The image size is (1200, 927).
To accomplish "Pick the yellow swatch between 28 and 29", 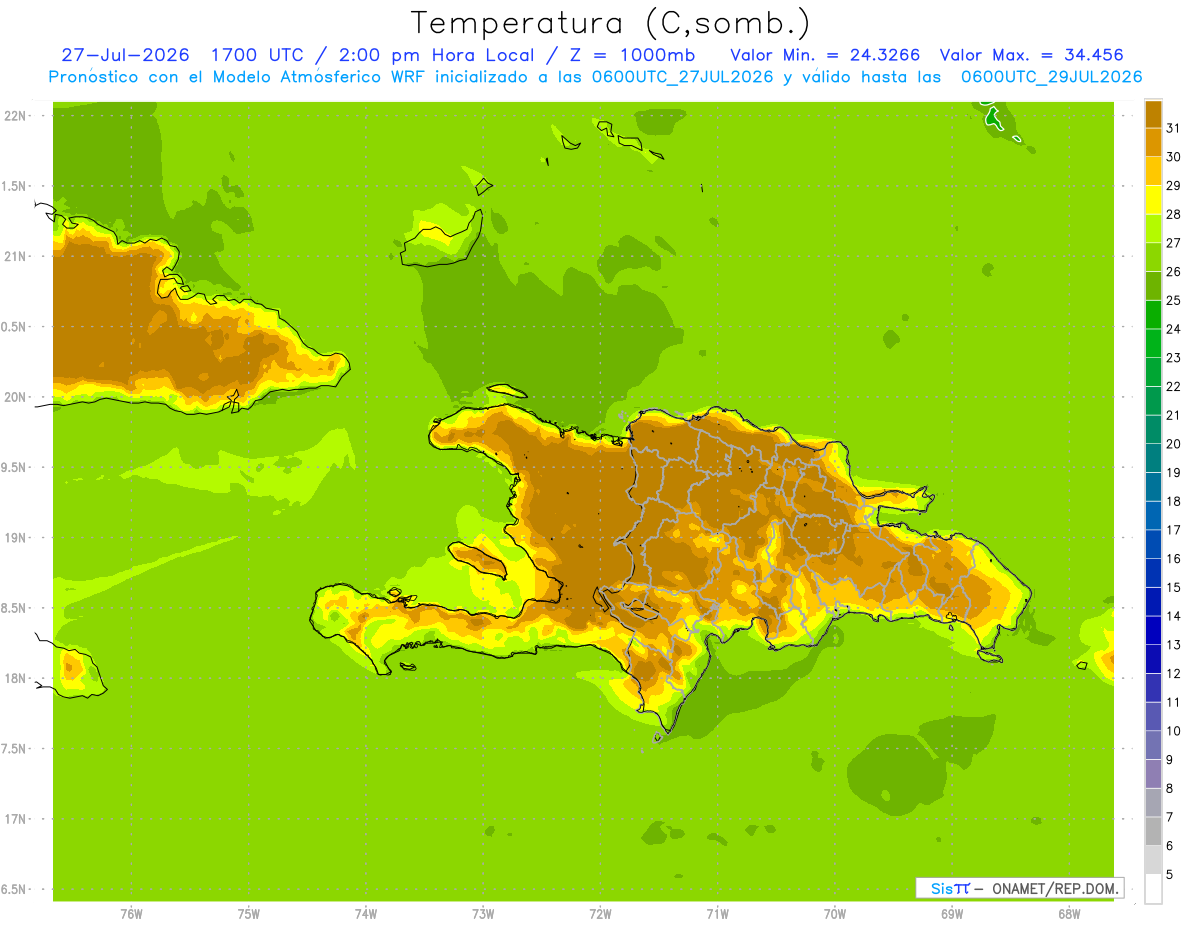I will (1153, 200).
